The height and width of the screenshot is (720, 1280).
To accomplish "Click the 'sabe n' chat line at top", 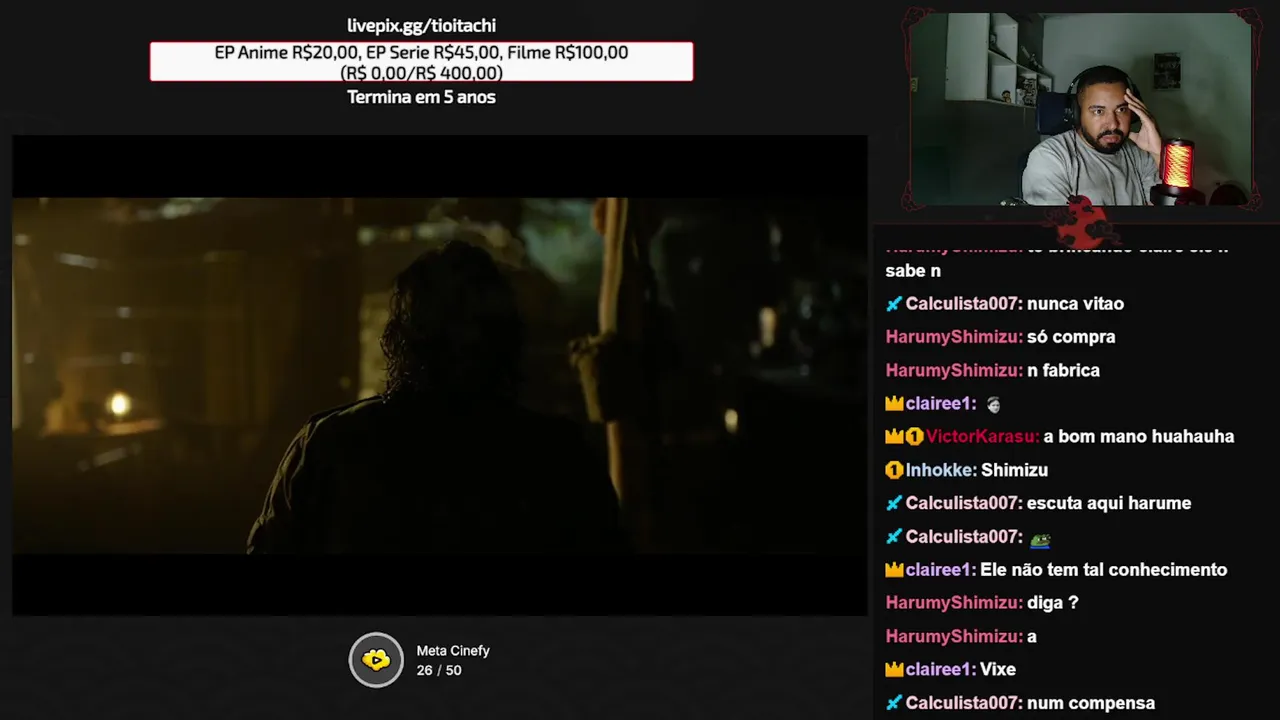I will tap(913, 271).
